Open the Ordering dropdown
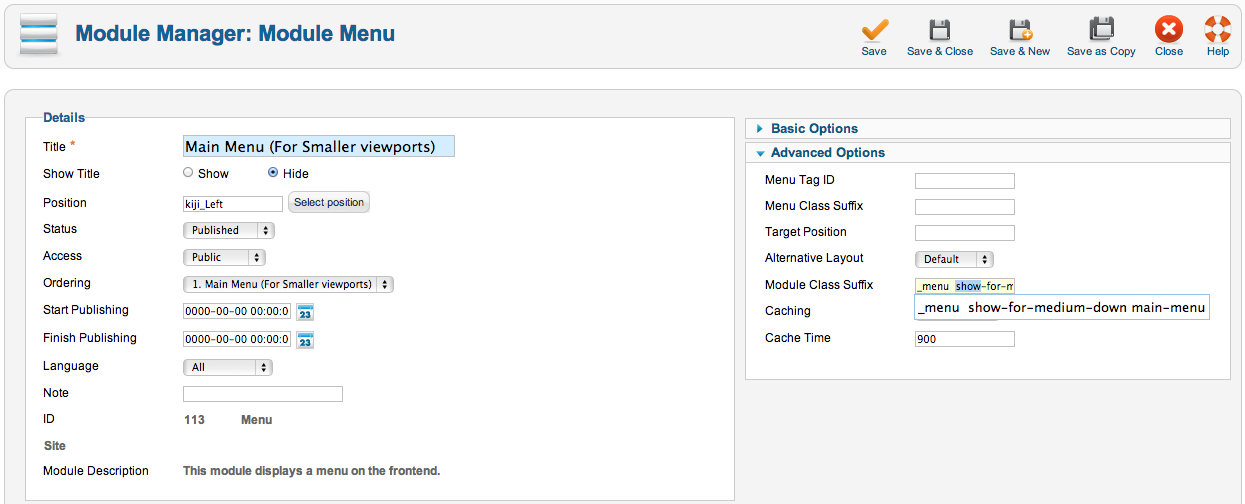The width and height of the screenshot is (1245, 504). click(288, 284)
